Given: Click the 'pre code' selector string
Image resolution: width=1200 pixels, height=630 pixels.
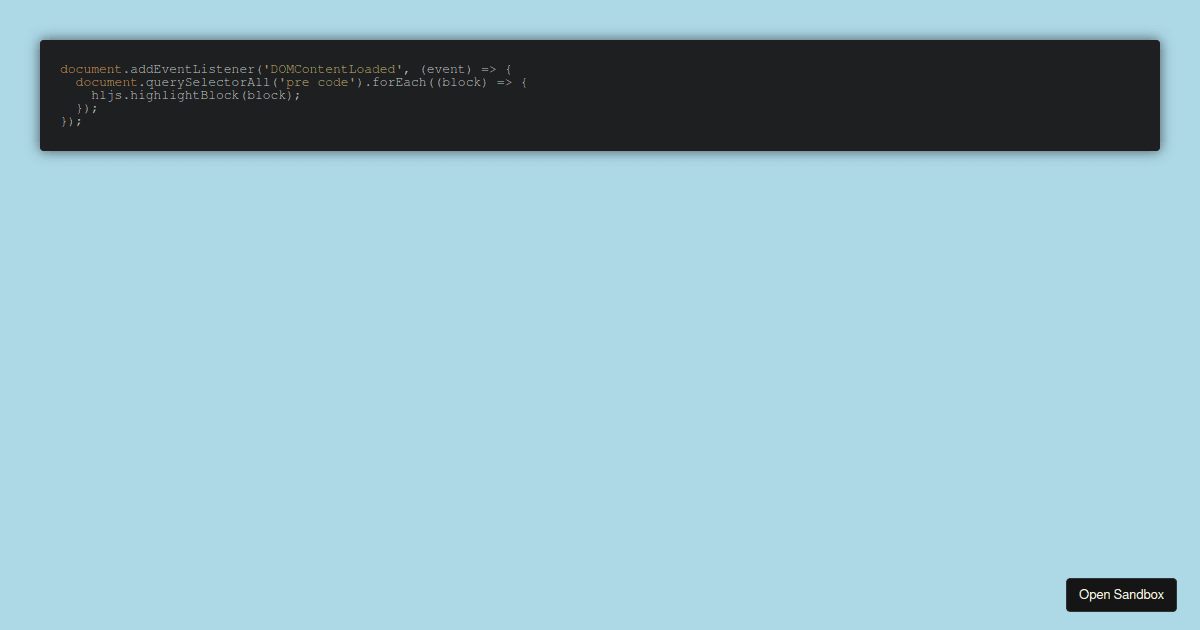Looking at the screenshot, I should (316, 82).
